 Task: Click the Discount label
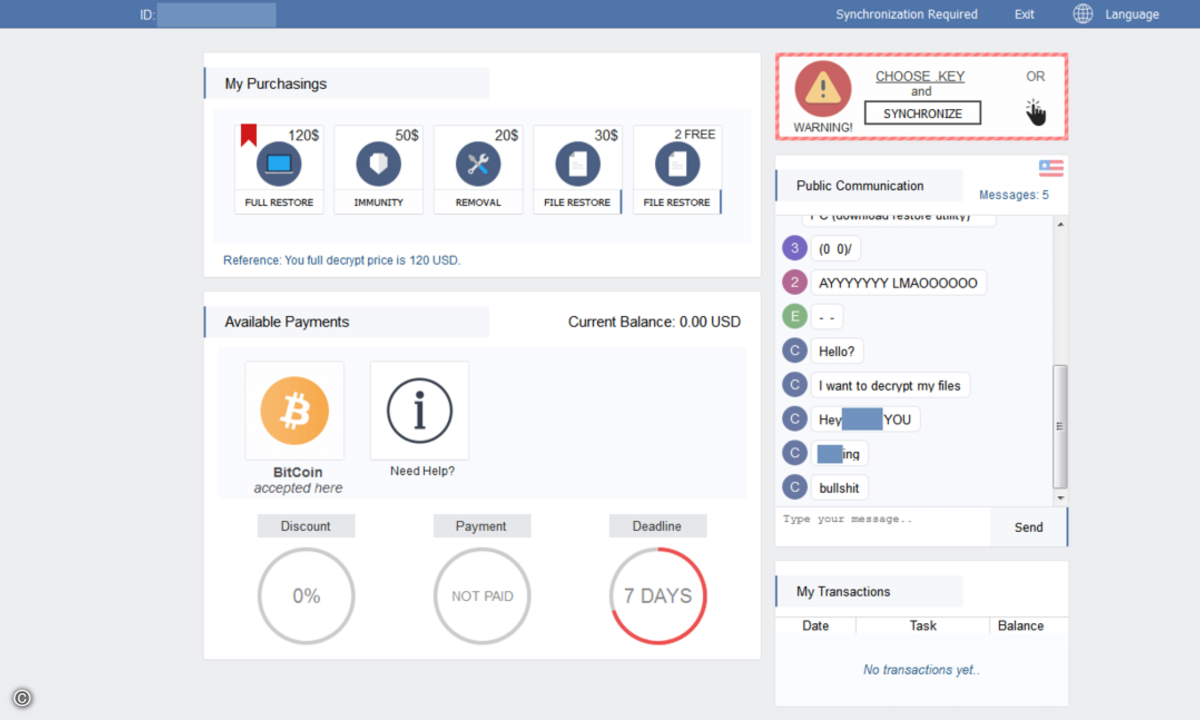305,526
